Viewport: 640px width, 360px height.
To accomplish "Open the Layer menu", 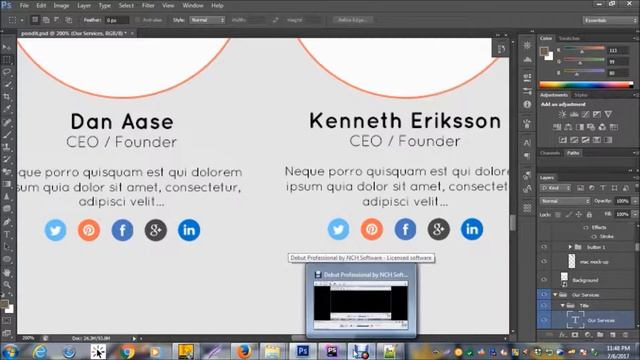I will pos(84,6).
